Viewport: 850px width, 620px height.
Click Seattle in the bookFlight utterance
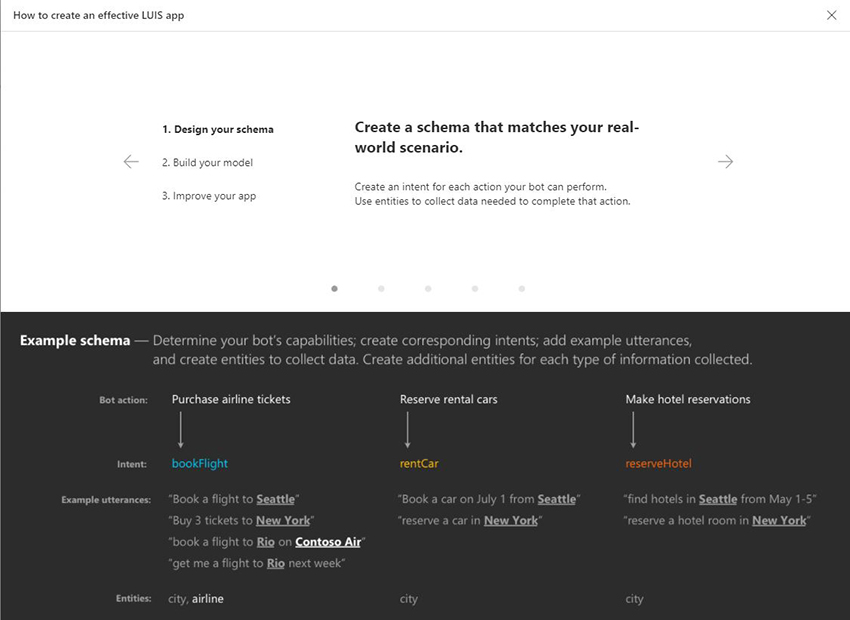point(276,499)
